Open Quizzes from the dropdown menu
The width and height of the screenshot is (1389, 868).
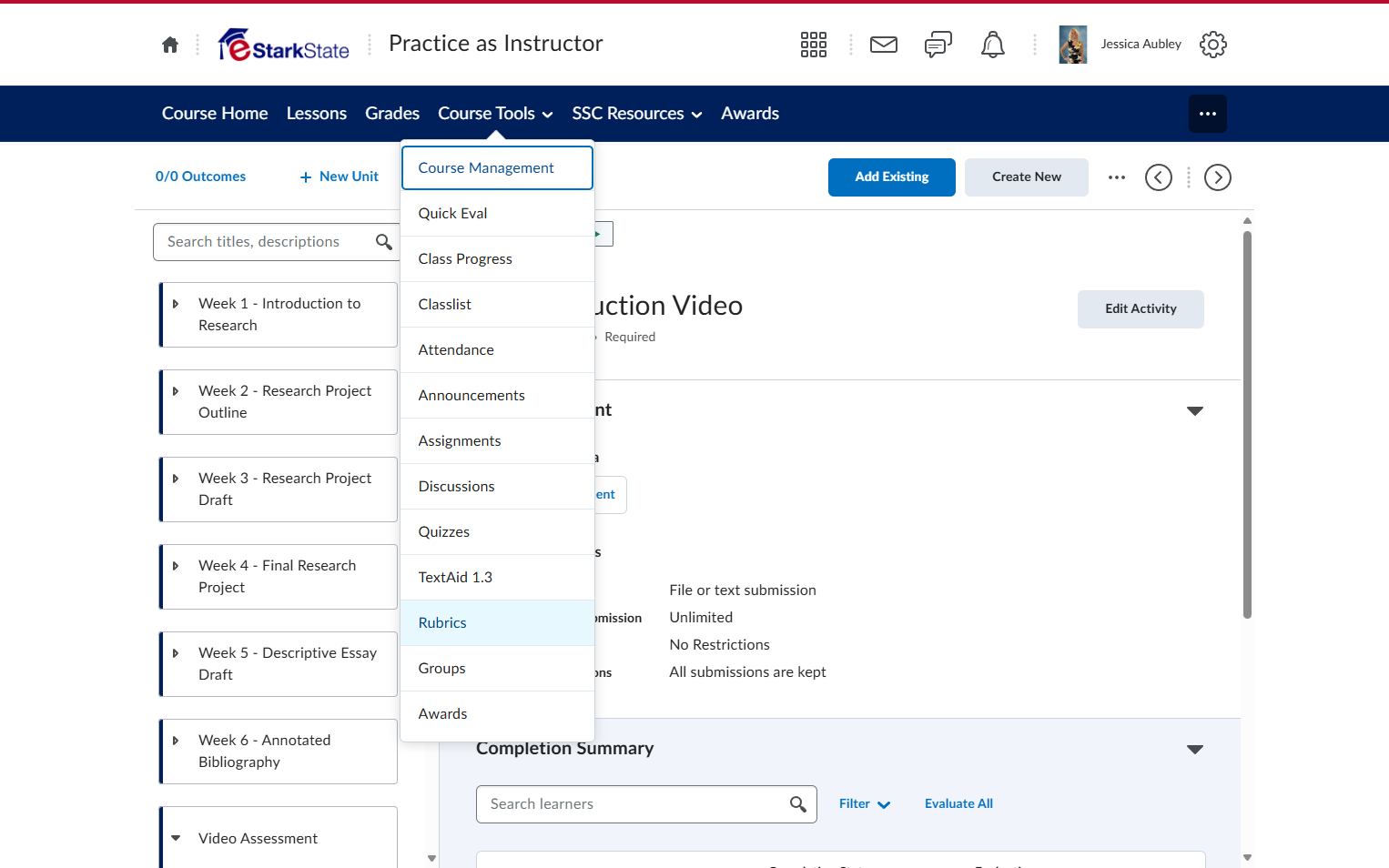[497, 532]
